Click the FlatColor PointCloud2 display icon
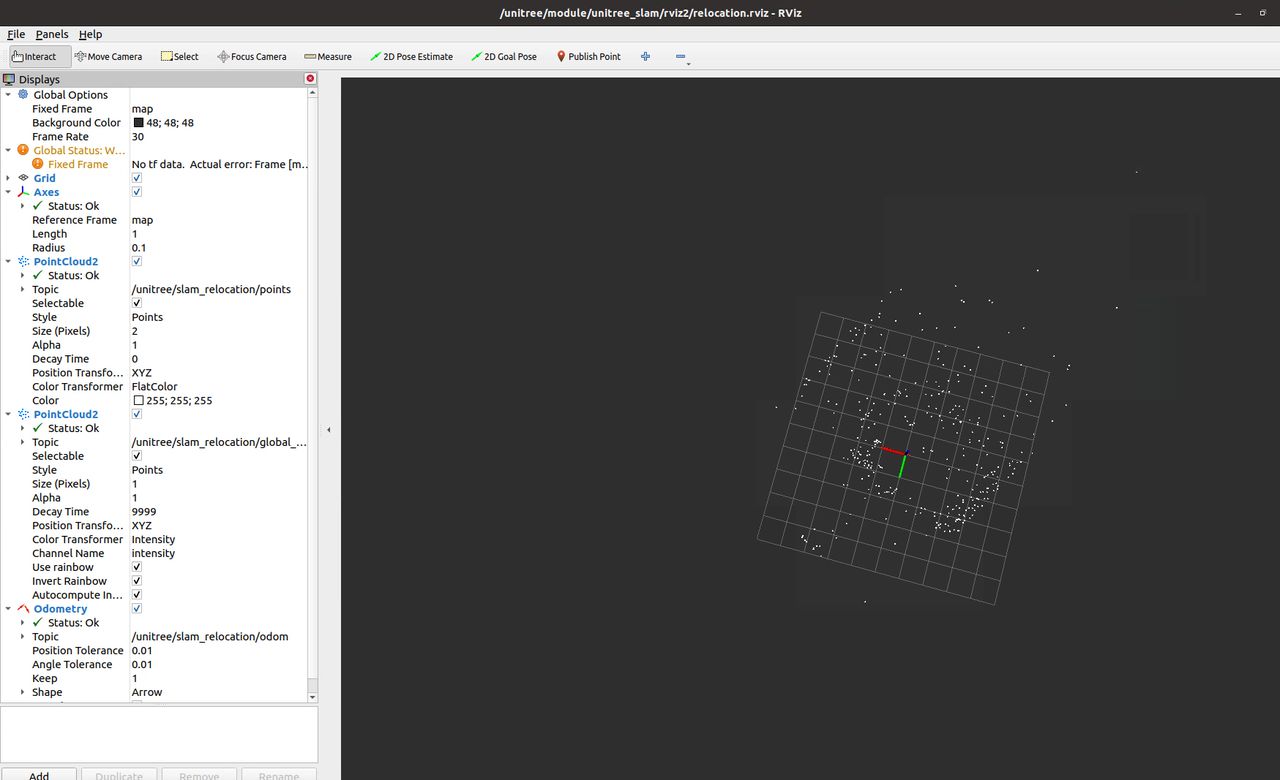The width and height of the screenshot is (1280, 780). 23,261
